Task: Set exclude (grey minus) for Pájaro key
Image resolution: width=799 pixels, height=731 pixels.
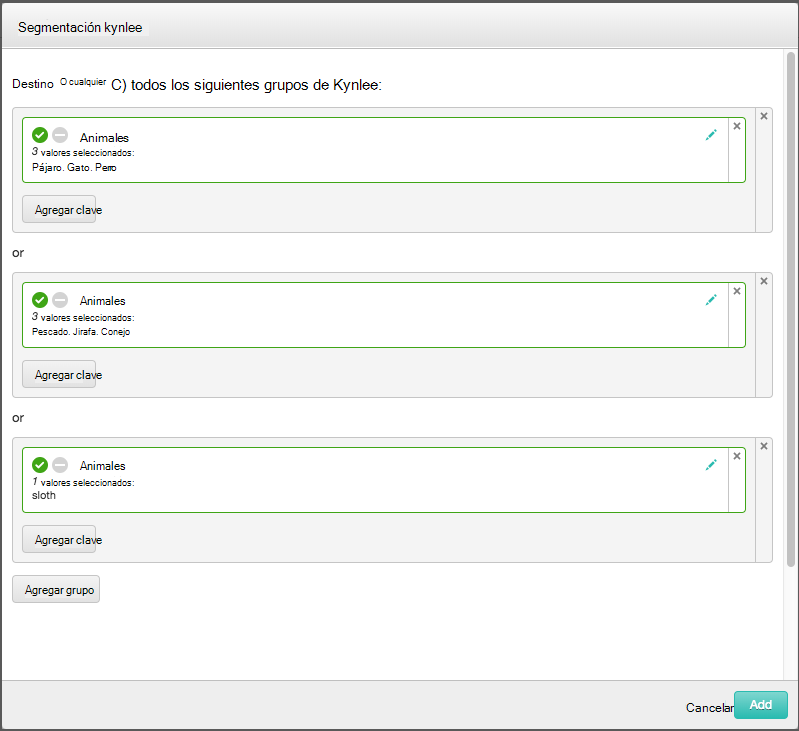Action: point(60,135)
